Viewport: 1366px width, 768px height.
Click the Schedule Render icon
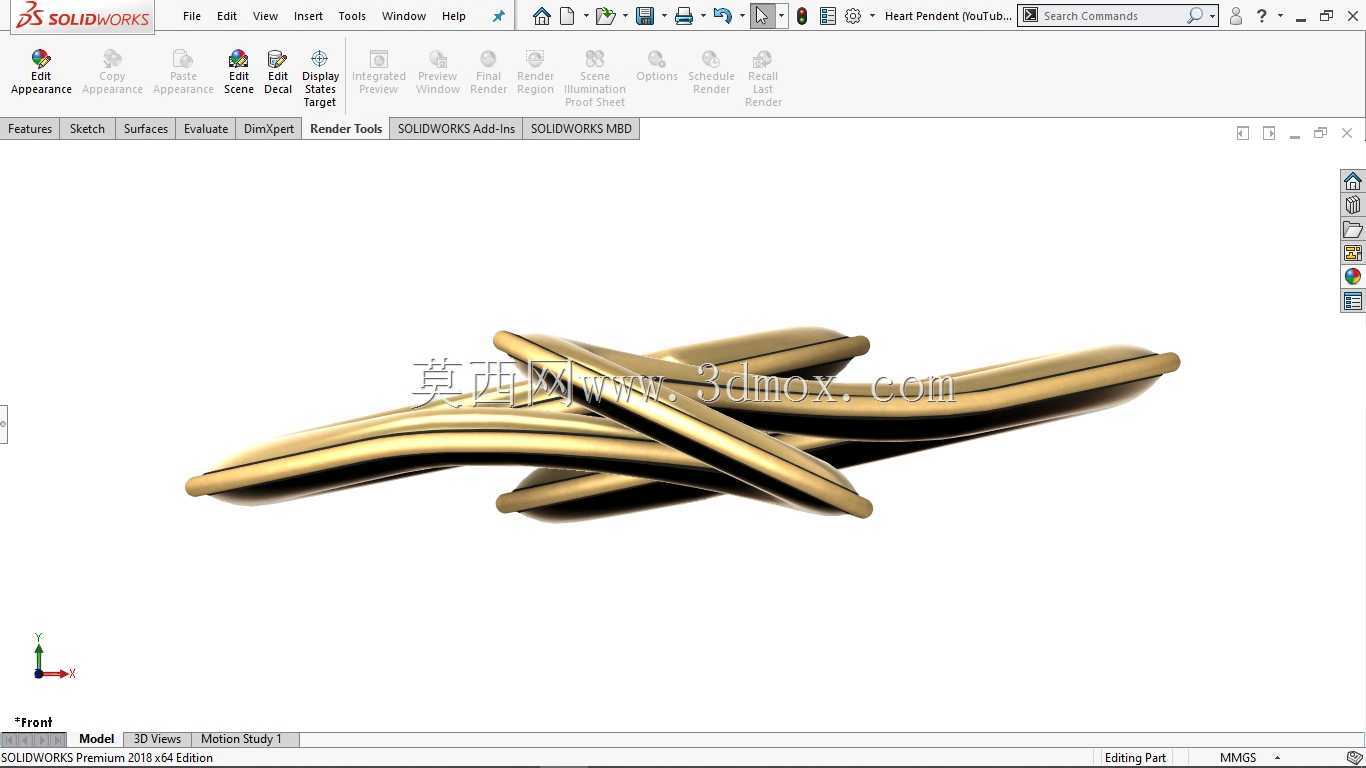click(711, 59)
